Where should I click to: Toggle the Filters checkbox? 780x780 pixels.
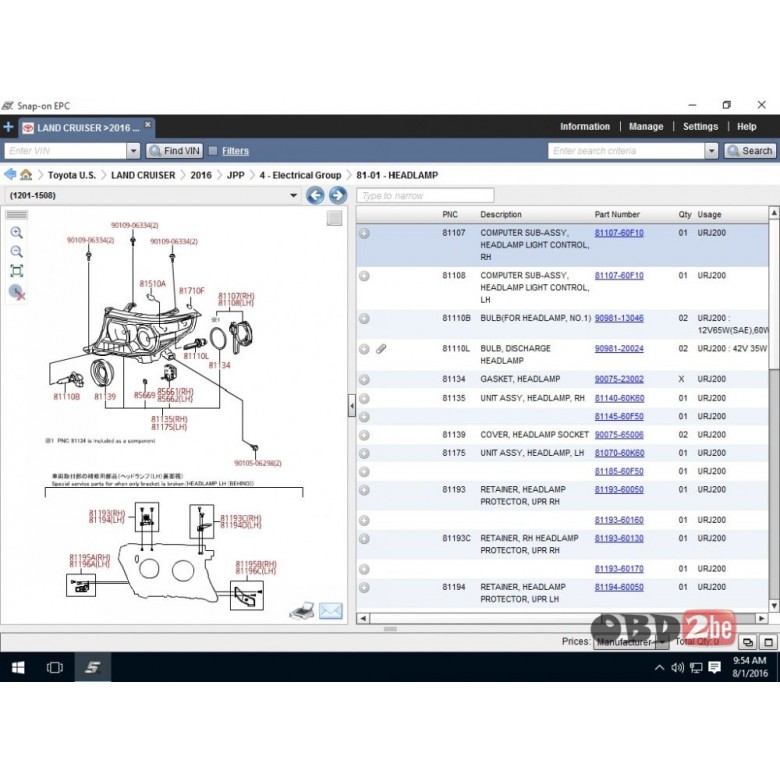213,150
